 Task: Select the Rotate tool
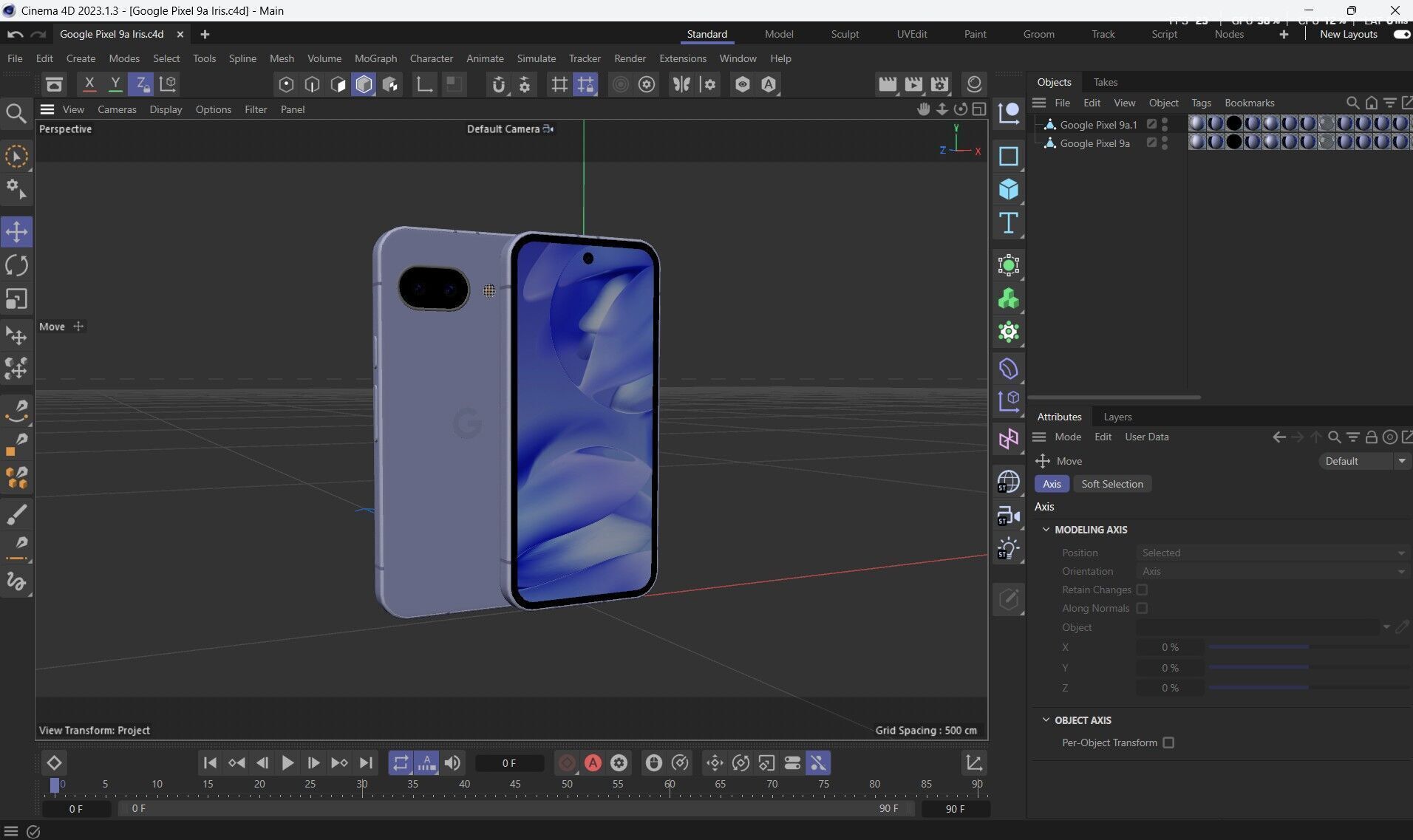tap(16, 265)
